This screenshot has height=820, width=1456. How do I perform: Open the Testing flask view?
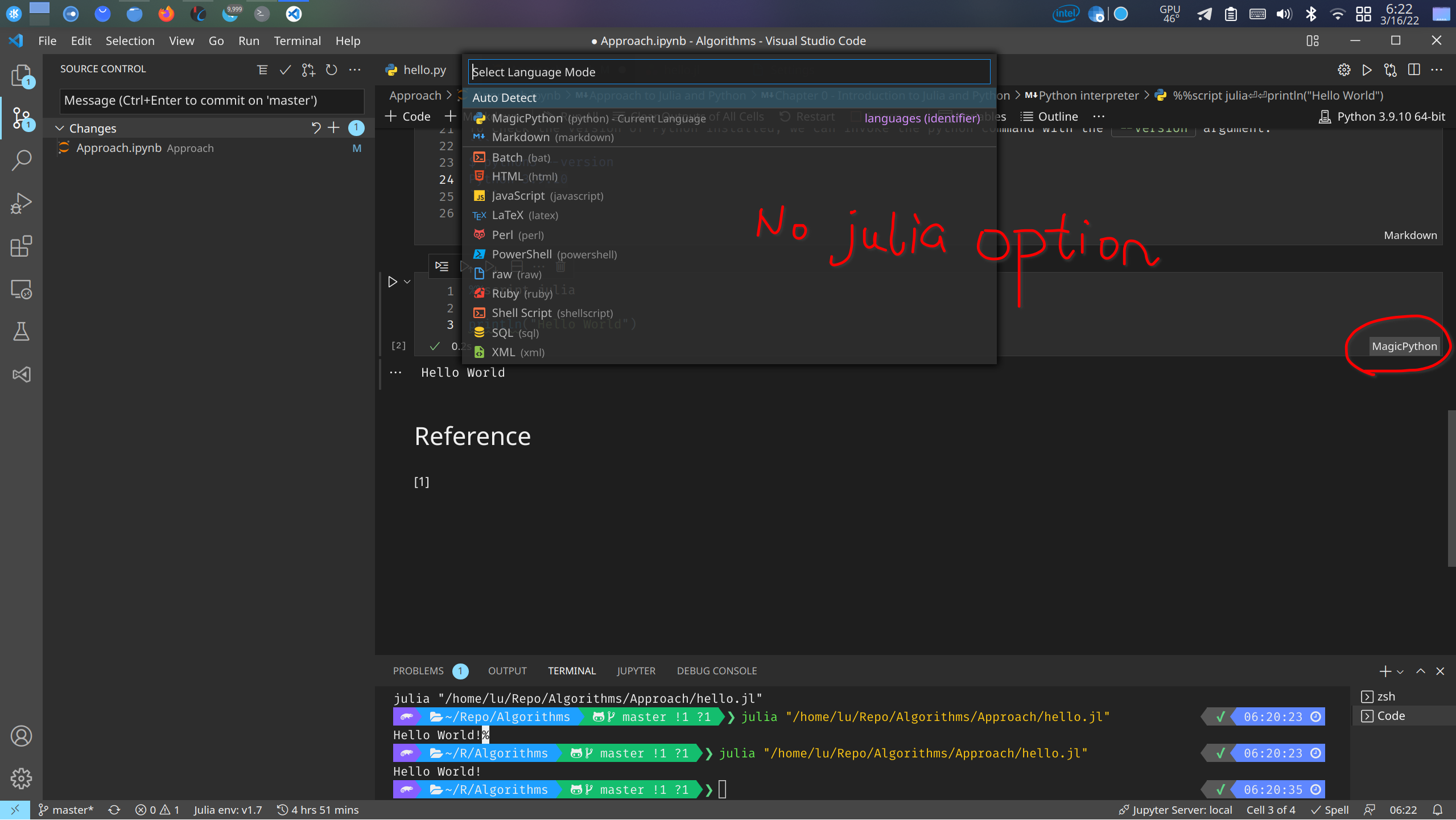coord(21,331)
